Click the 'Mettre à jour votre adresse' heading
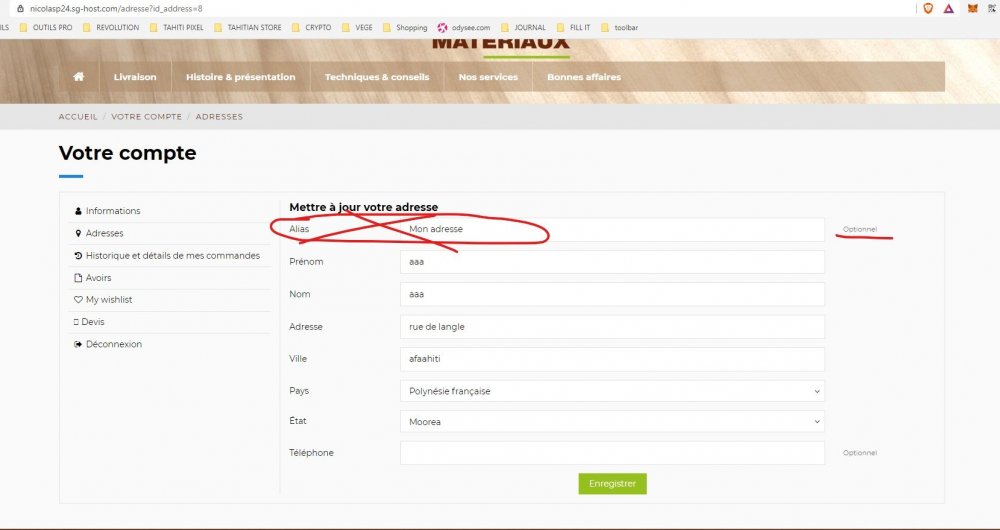Viewport: 1000px width, 530px height. click(364, 207)
